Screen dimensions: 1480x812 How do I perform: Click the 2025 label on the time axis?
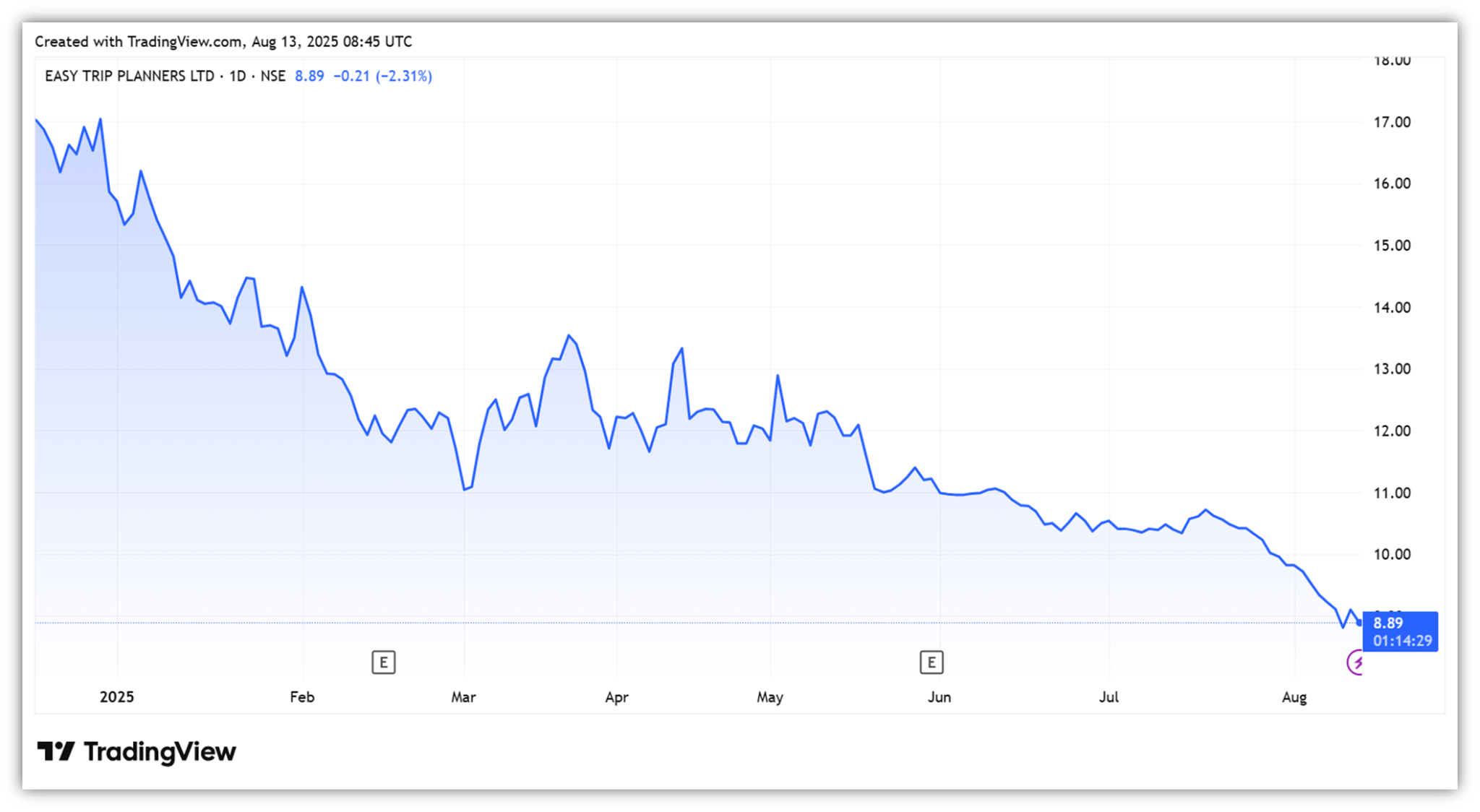click(116, 697)
